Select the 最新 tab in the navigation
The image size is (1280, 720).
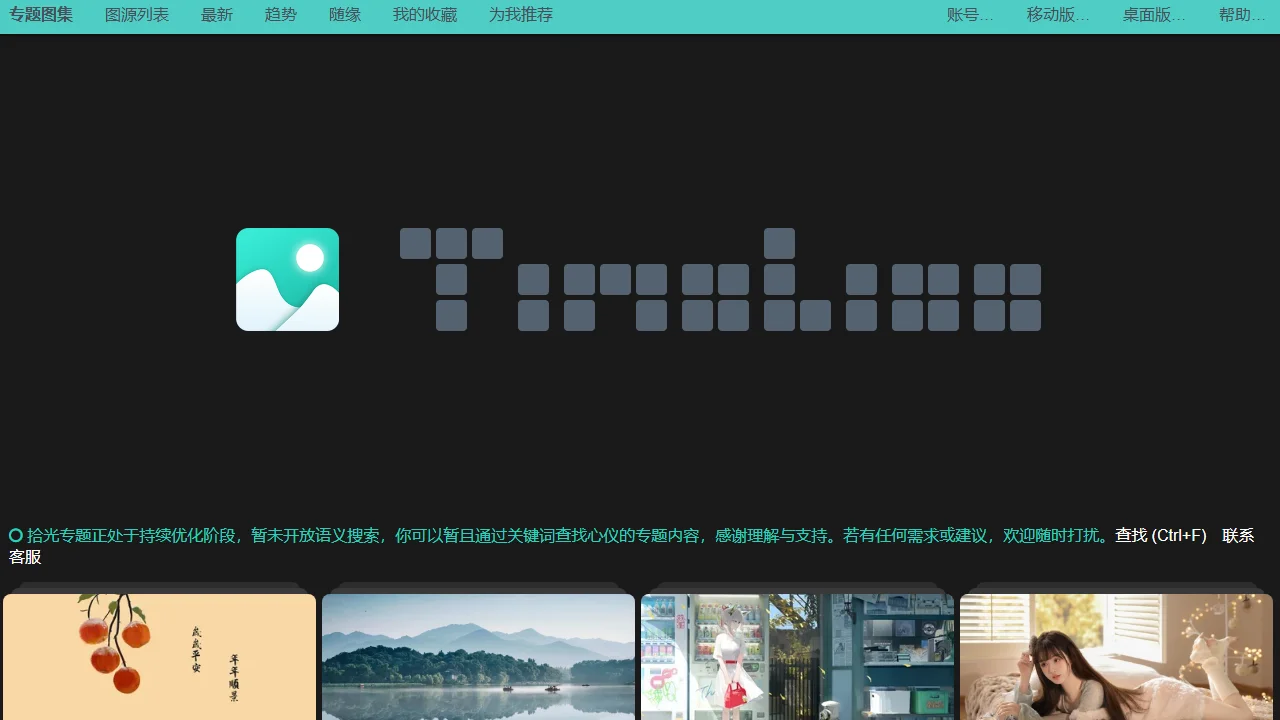tap(217, 15)
